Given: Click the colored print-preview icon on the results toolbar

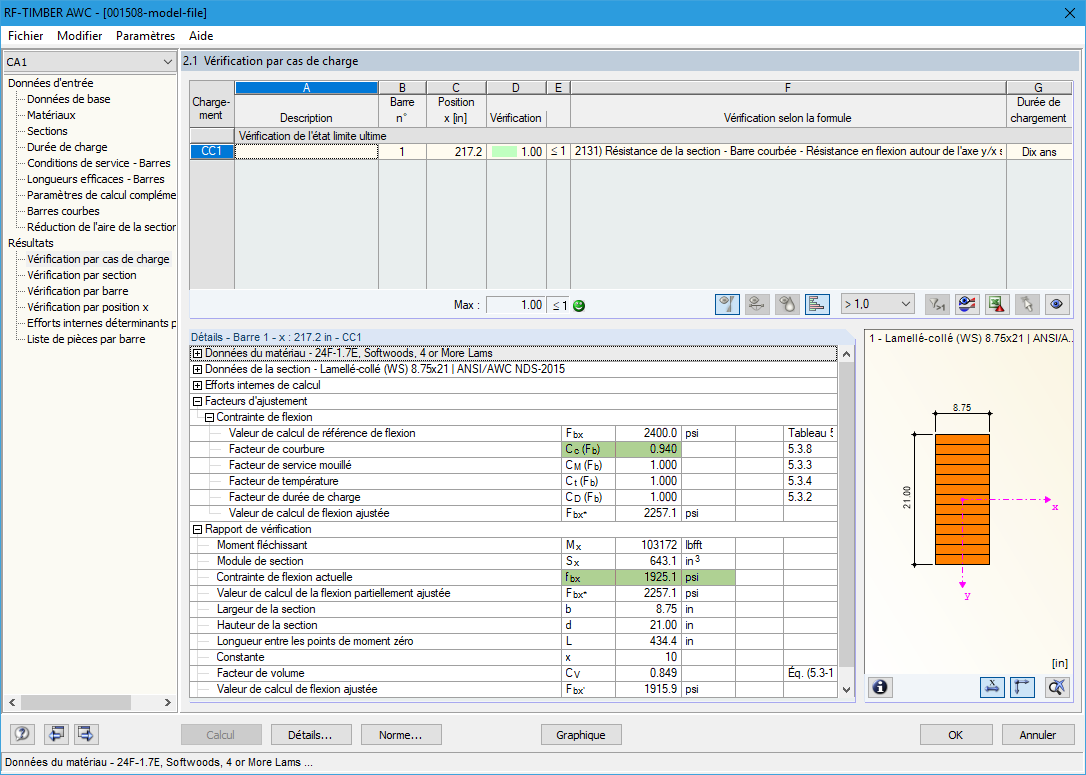Looking at the screenshot, I should pyautogui.click(x=967, y=304).
